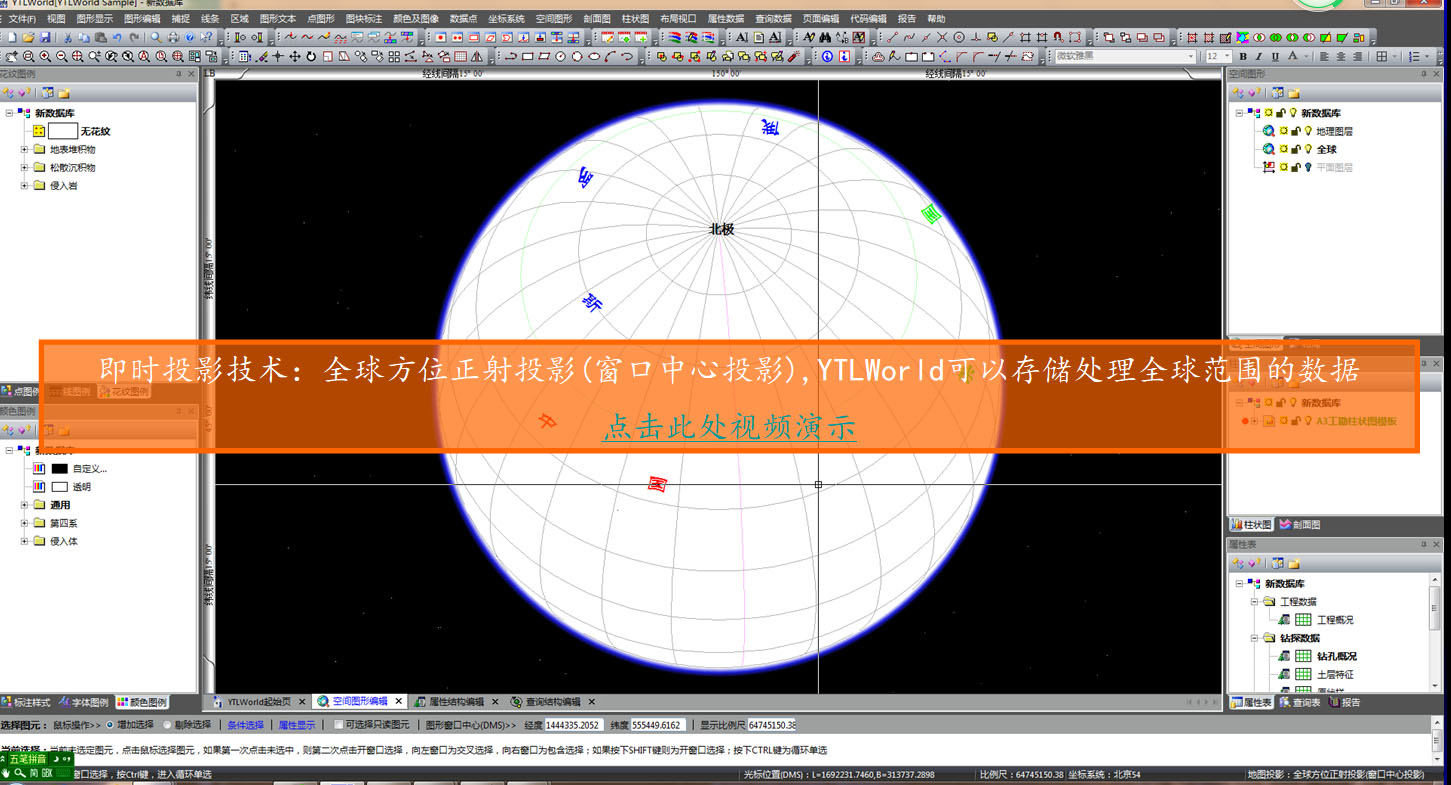Click the New document toolbar icon
Screen dimensions: 1451x785
tap(12, 37)
